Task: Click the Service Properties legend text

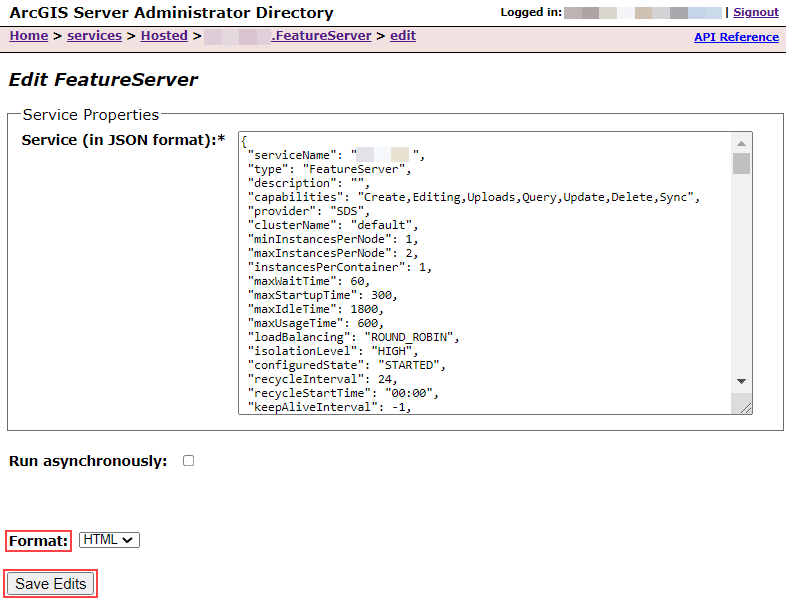Action: [91, 115]
